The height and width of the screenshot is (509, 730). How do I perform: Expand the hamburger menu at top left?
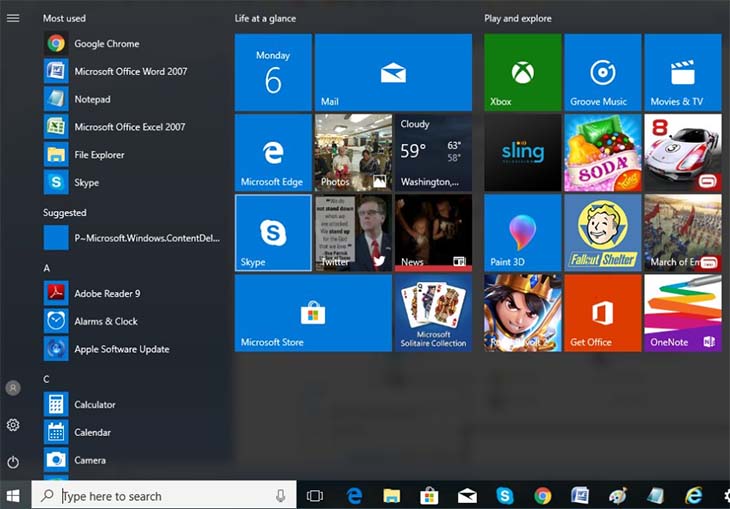(x=13, y=18)
